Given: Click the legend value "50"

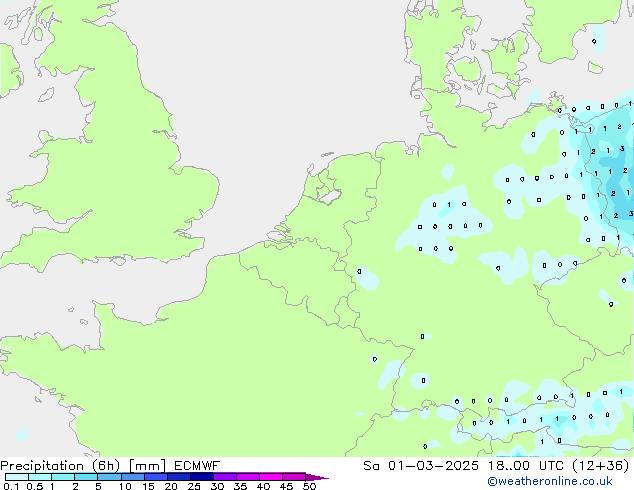Looking at the screenshot, I should (x=309, y=486).
